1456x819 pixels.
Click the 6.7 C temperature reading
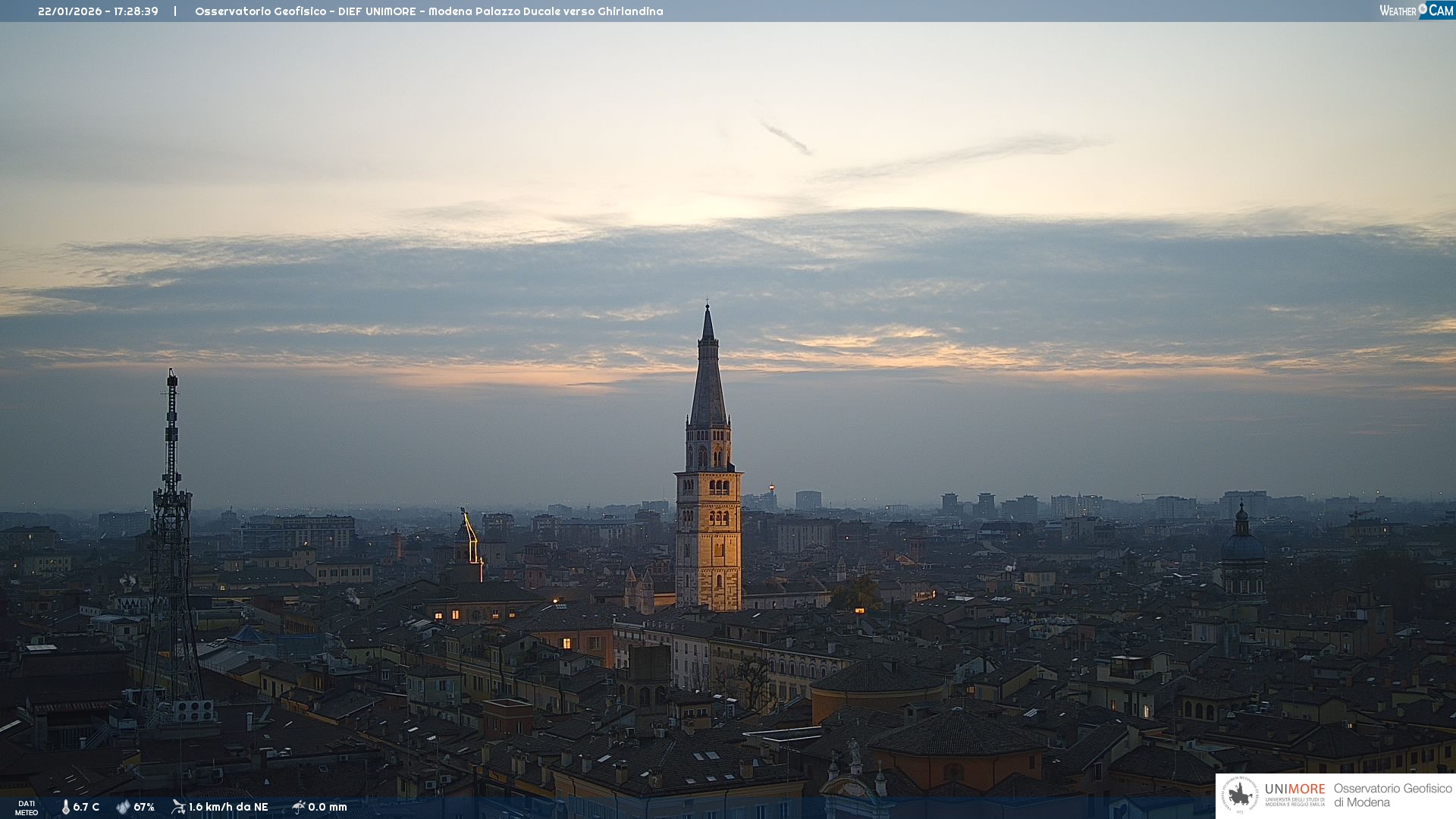tap(86, 807)
